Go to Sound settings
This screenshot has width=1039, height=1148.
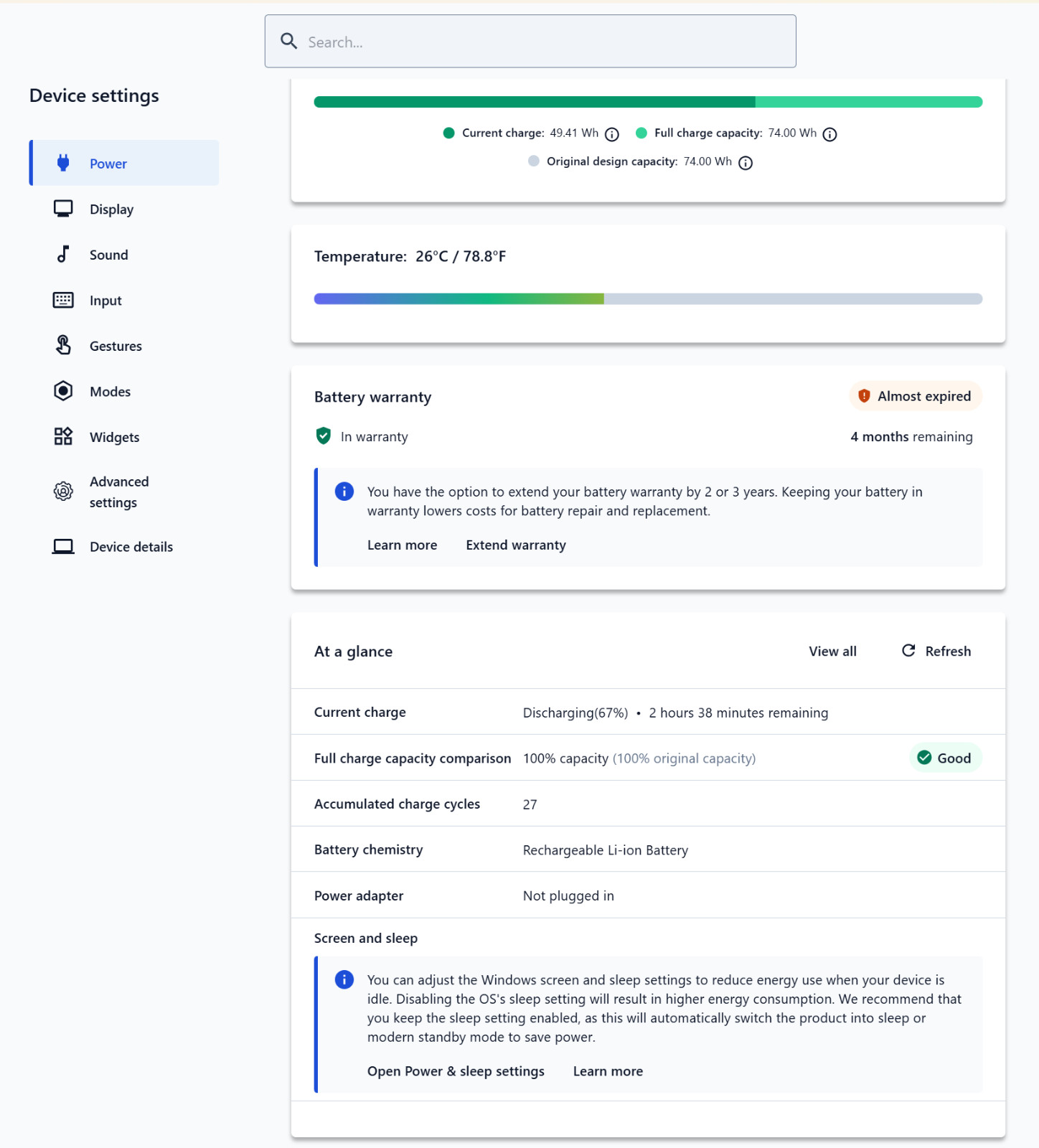(124, 255)
